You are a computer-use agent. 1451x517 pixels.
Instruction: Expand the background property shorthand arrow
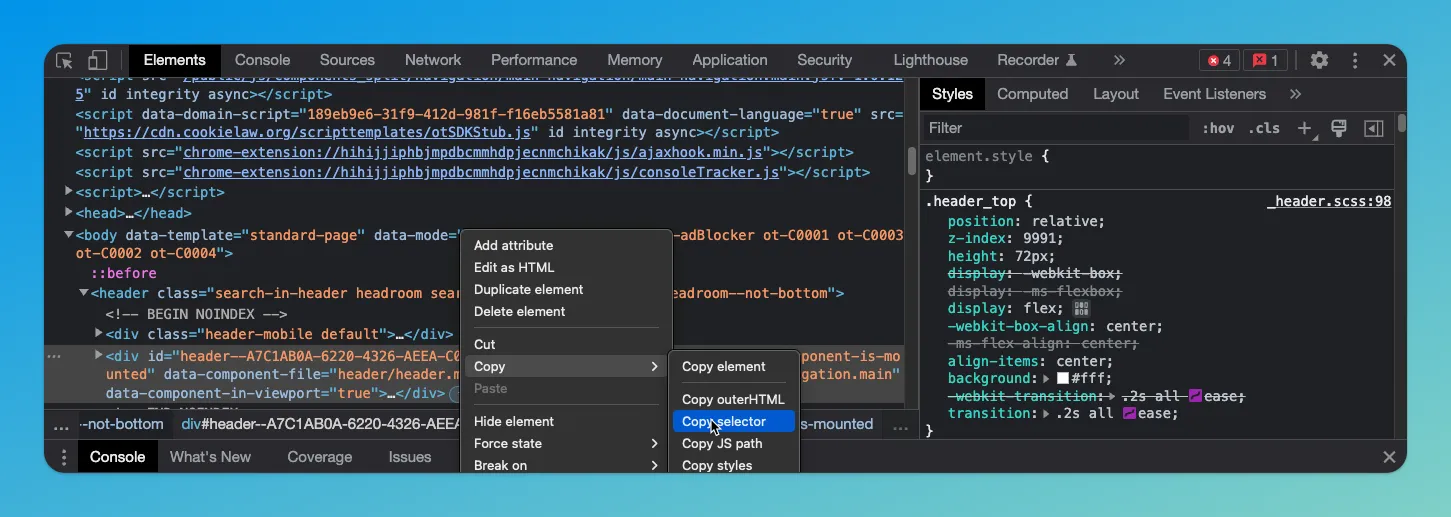click(1047, 379)
